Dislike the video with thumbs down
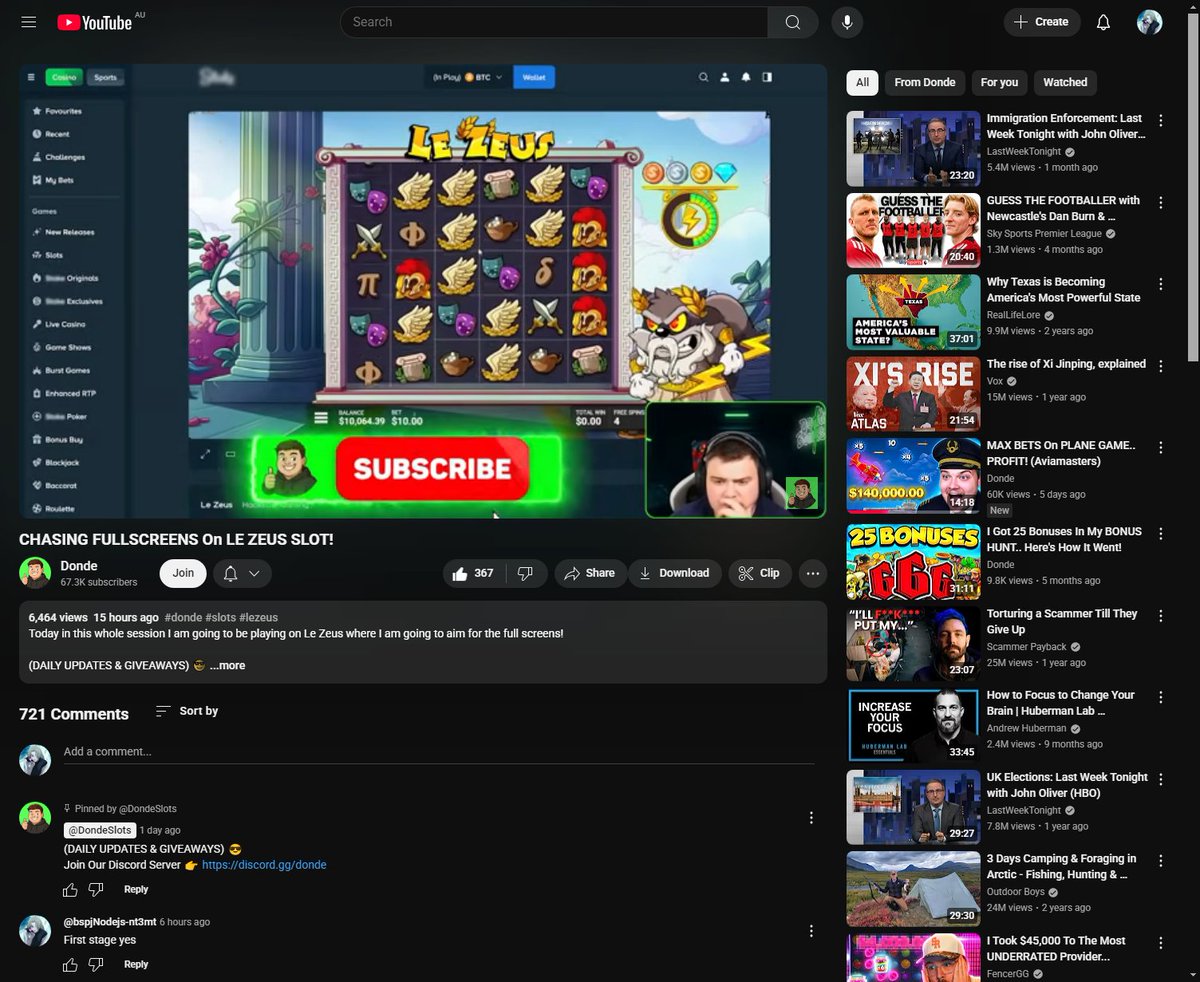This screenshot has width=1200, height=982. 526,573
